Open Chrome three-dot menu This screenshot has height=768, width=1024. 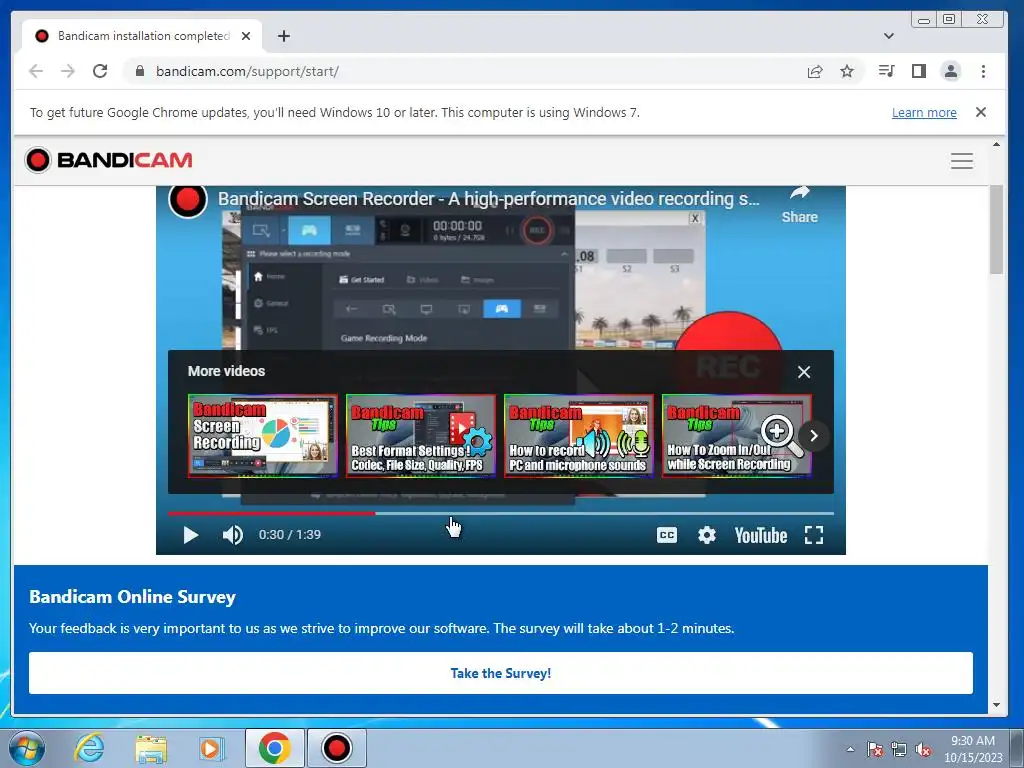[x=983, y=71]
